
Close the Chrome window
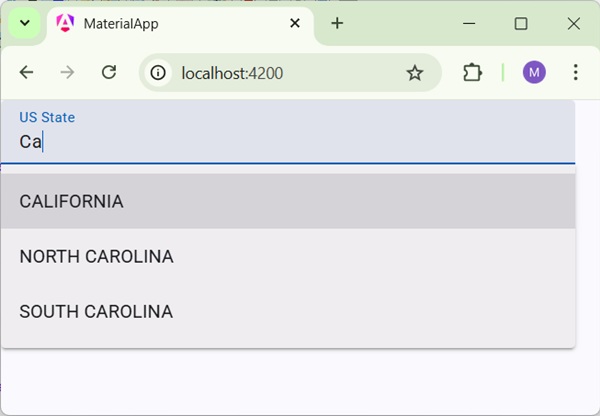tap(573, 23)
